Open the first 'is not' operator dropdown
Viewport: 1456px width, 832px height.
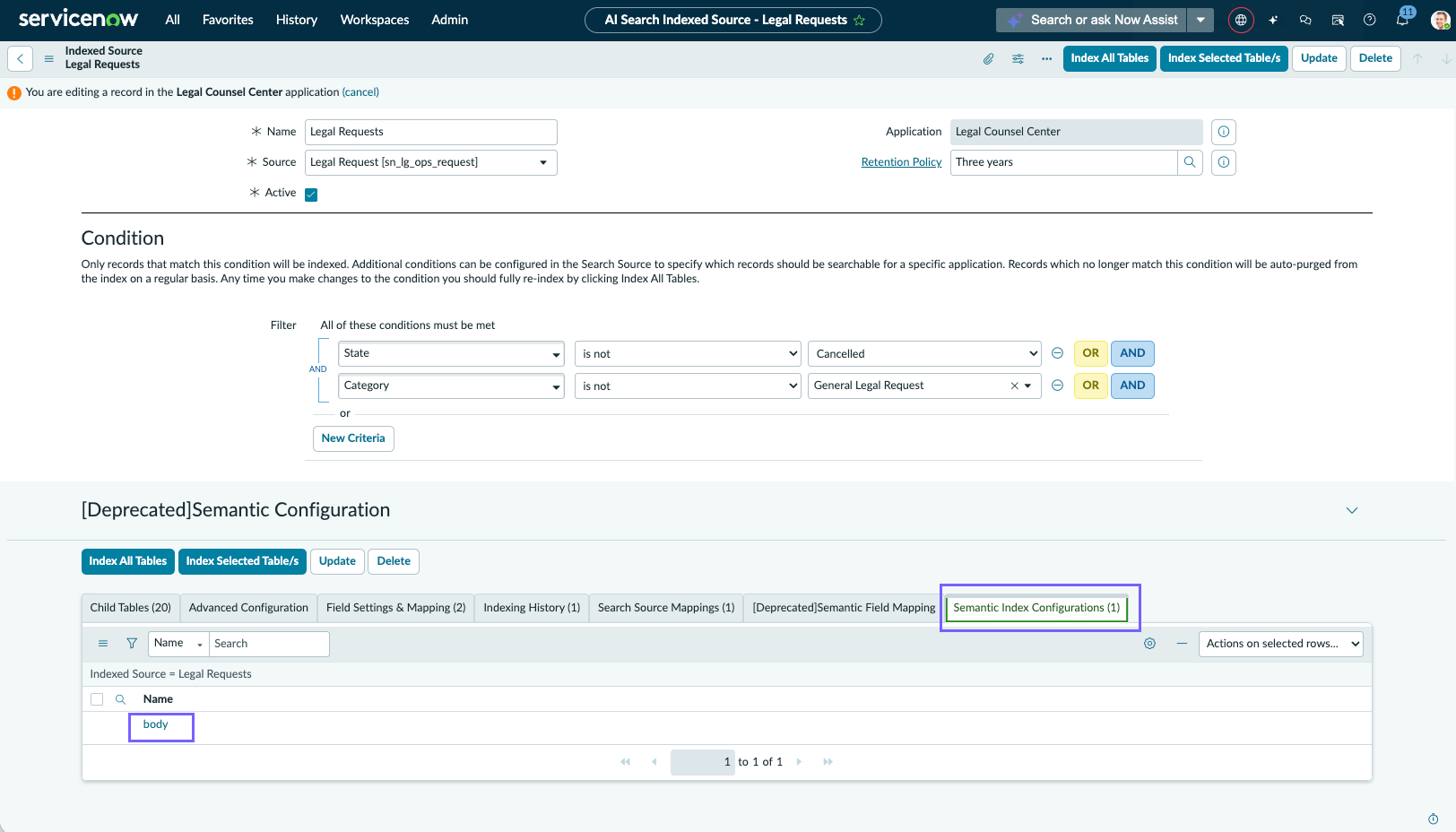[688, 354]
